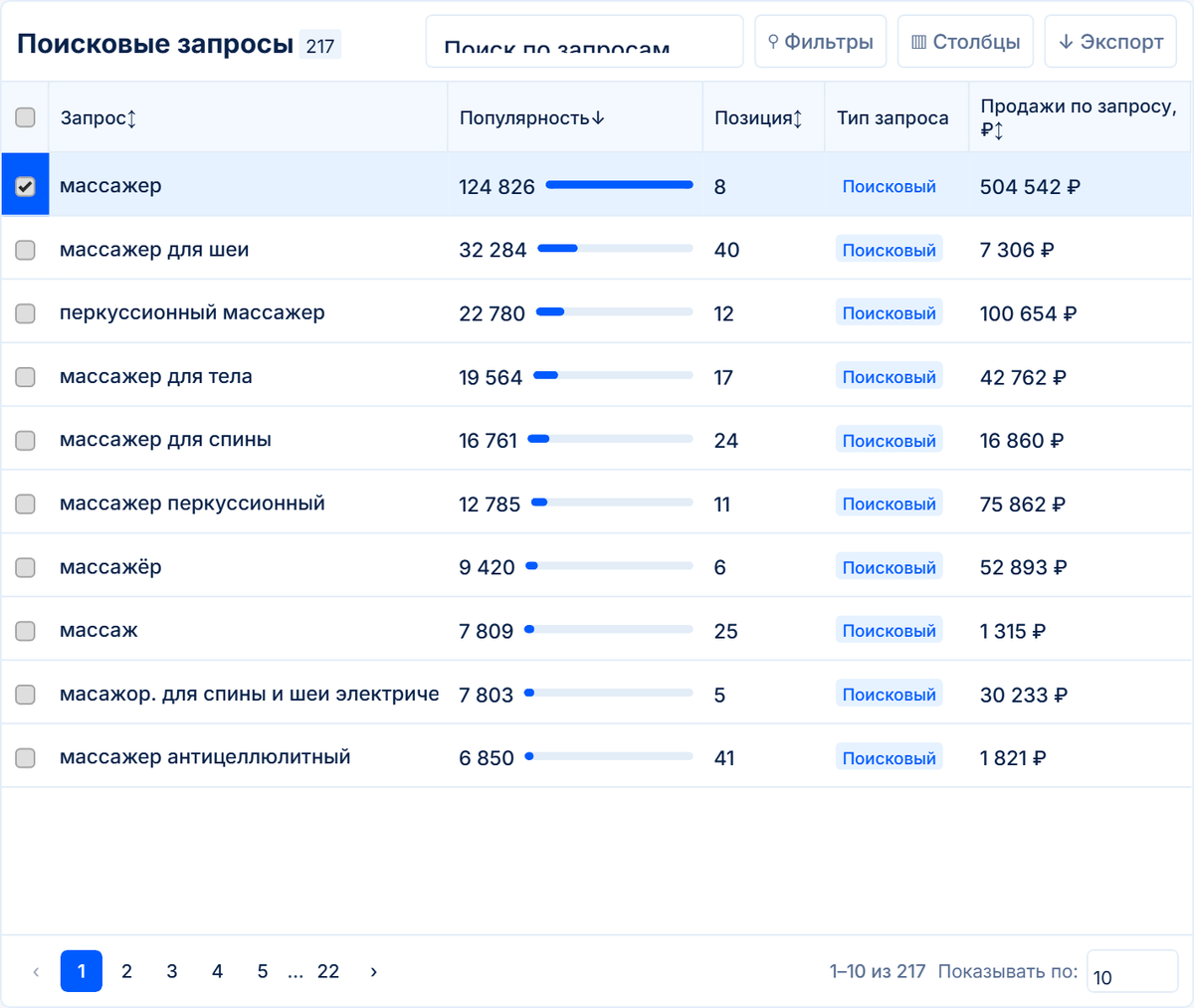Go to next page arrow
This screenshot has height=1008, width=1194.
coord(373,971)
